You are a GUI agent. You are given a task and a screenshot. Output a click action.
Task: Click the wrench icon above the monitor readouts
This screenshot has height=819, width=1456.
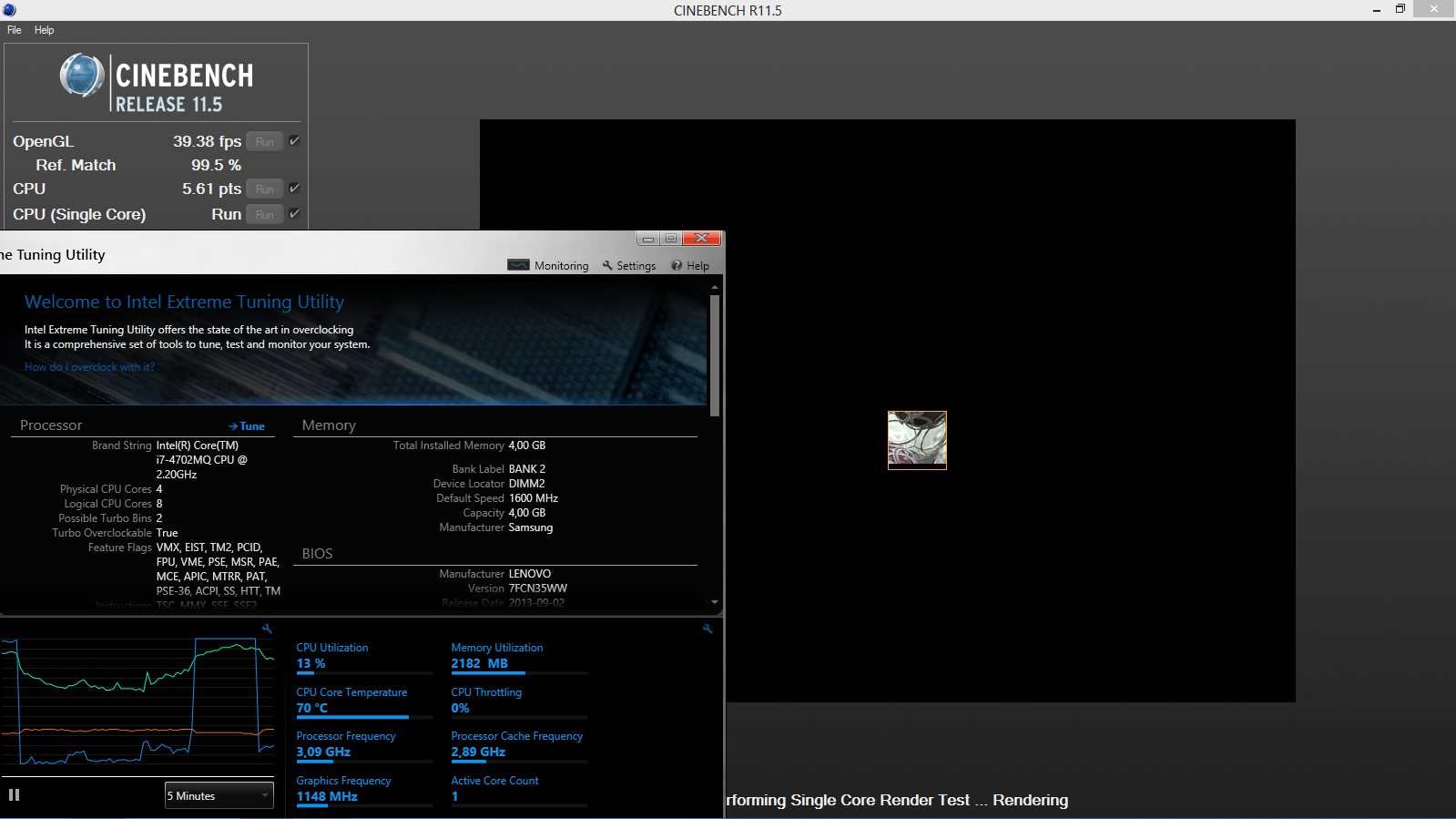[x=708, y=629]
